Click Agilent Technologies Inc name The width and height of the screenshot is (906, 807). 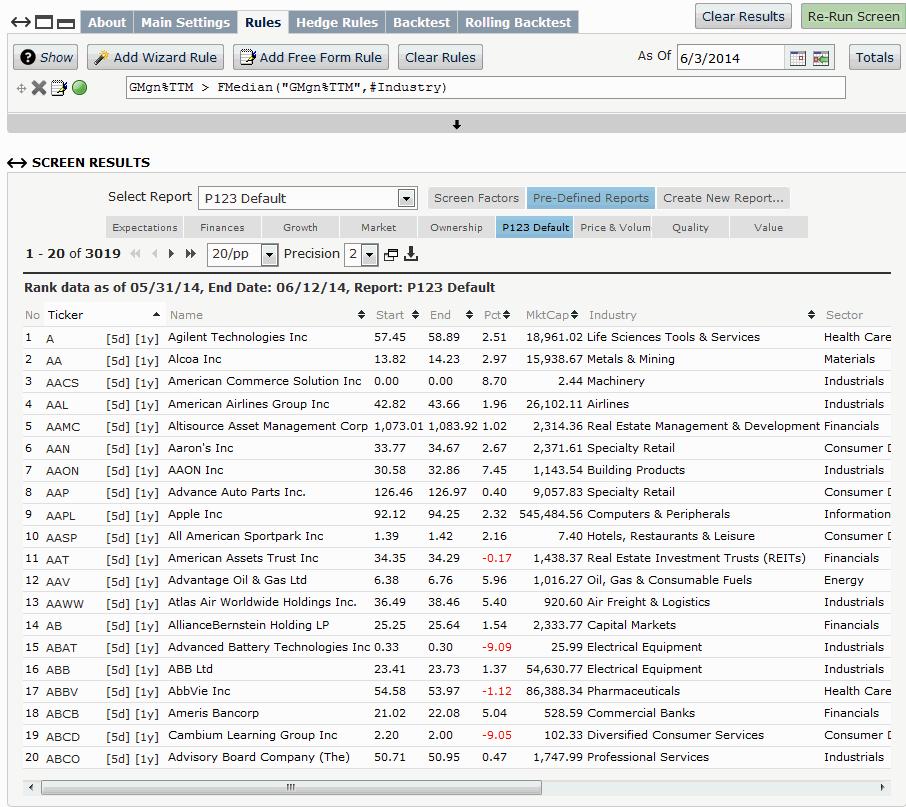(237, 337)
